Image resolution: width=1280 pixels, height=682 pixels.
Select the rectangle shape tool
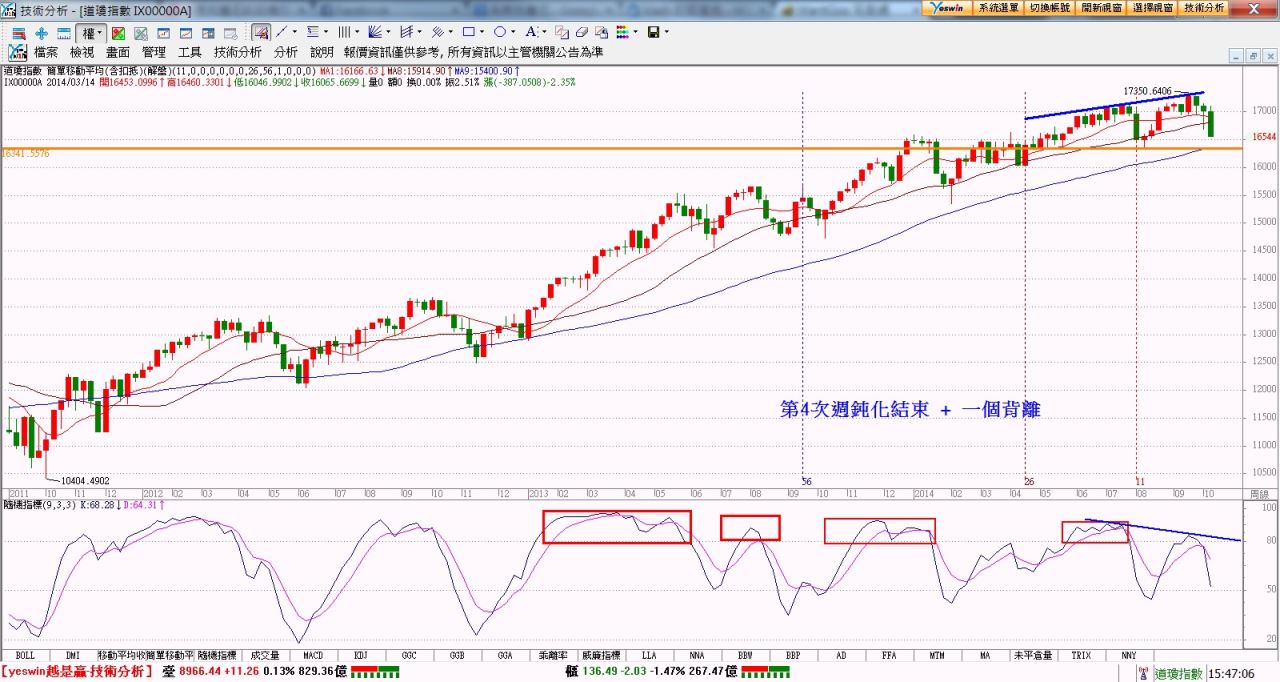[469, 33]
